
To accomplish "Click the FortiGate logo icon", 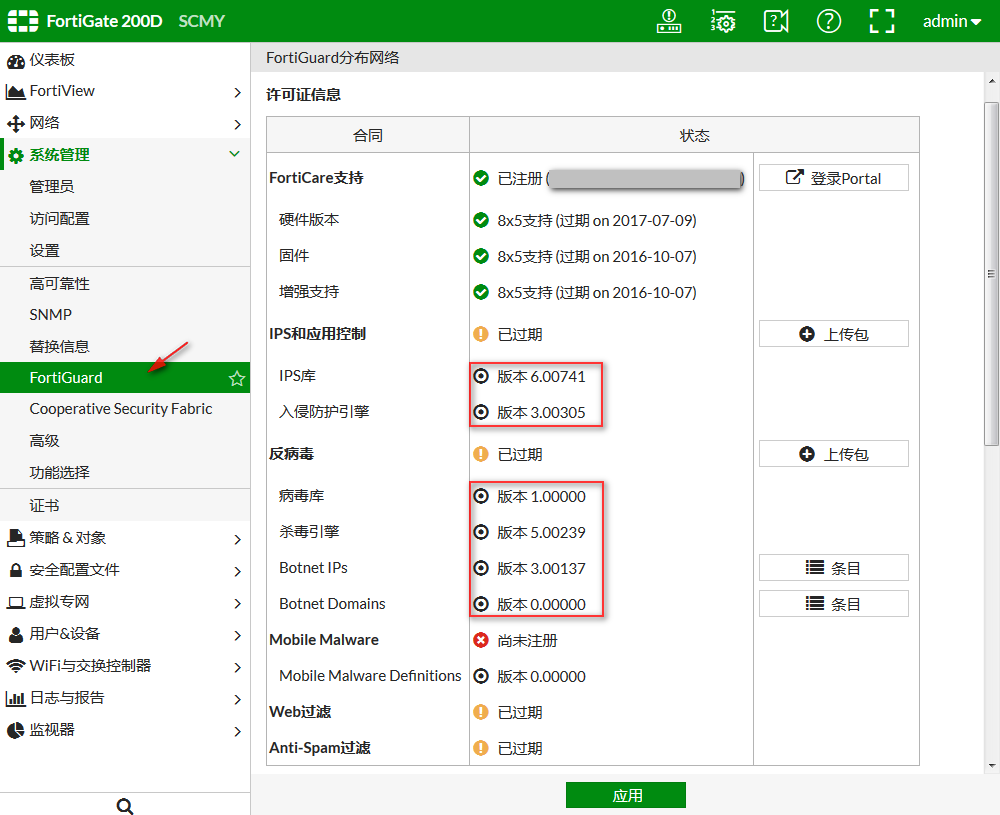I will 23,21.
